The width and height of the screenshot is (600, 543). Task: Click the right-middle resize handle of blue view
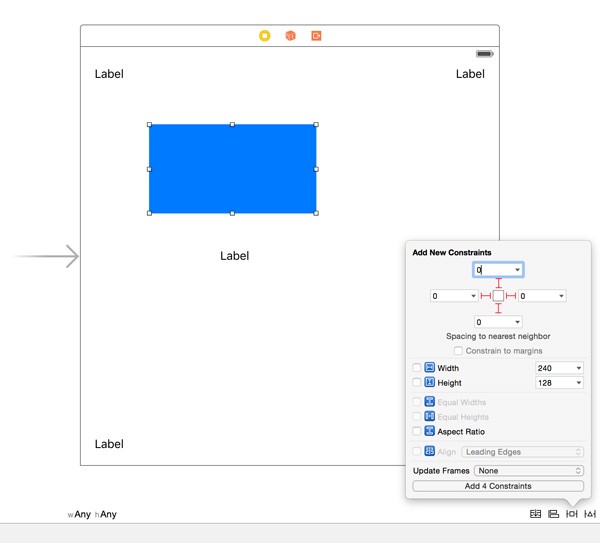pos(316,169)
